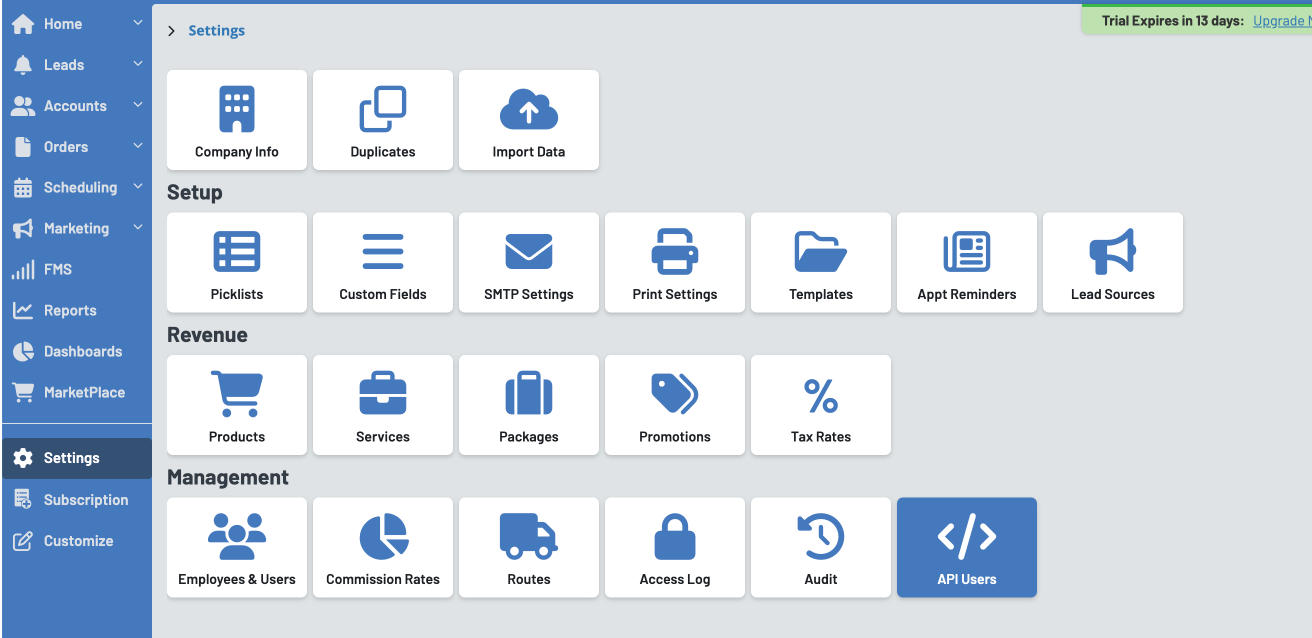Screen dimensions: 1312x638
Task: Open the API Users code icon
Action: coord(966,537)
